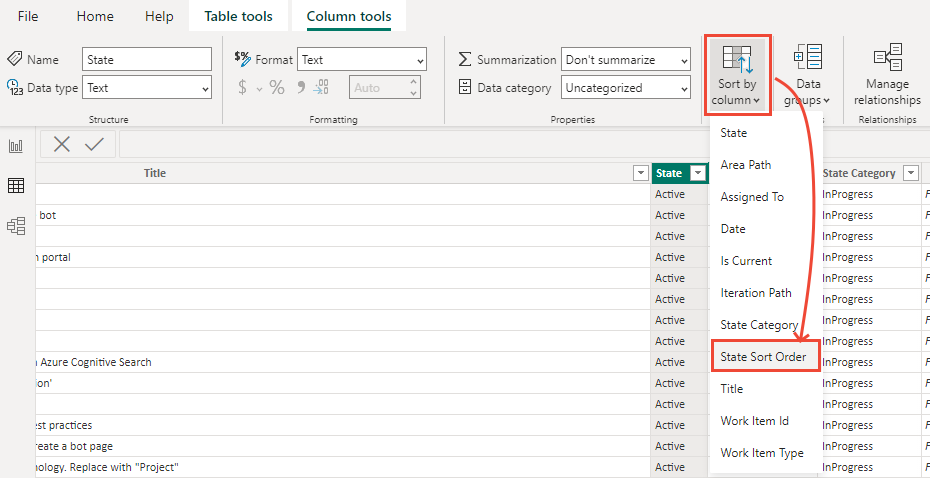The height and width of the screenshot is (480, 931).
Task: Open the Data groups menu
Action: pyautogui.click(x=808, y=75)
